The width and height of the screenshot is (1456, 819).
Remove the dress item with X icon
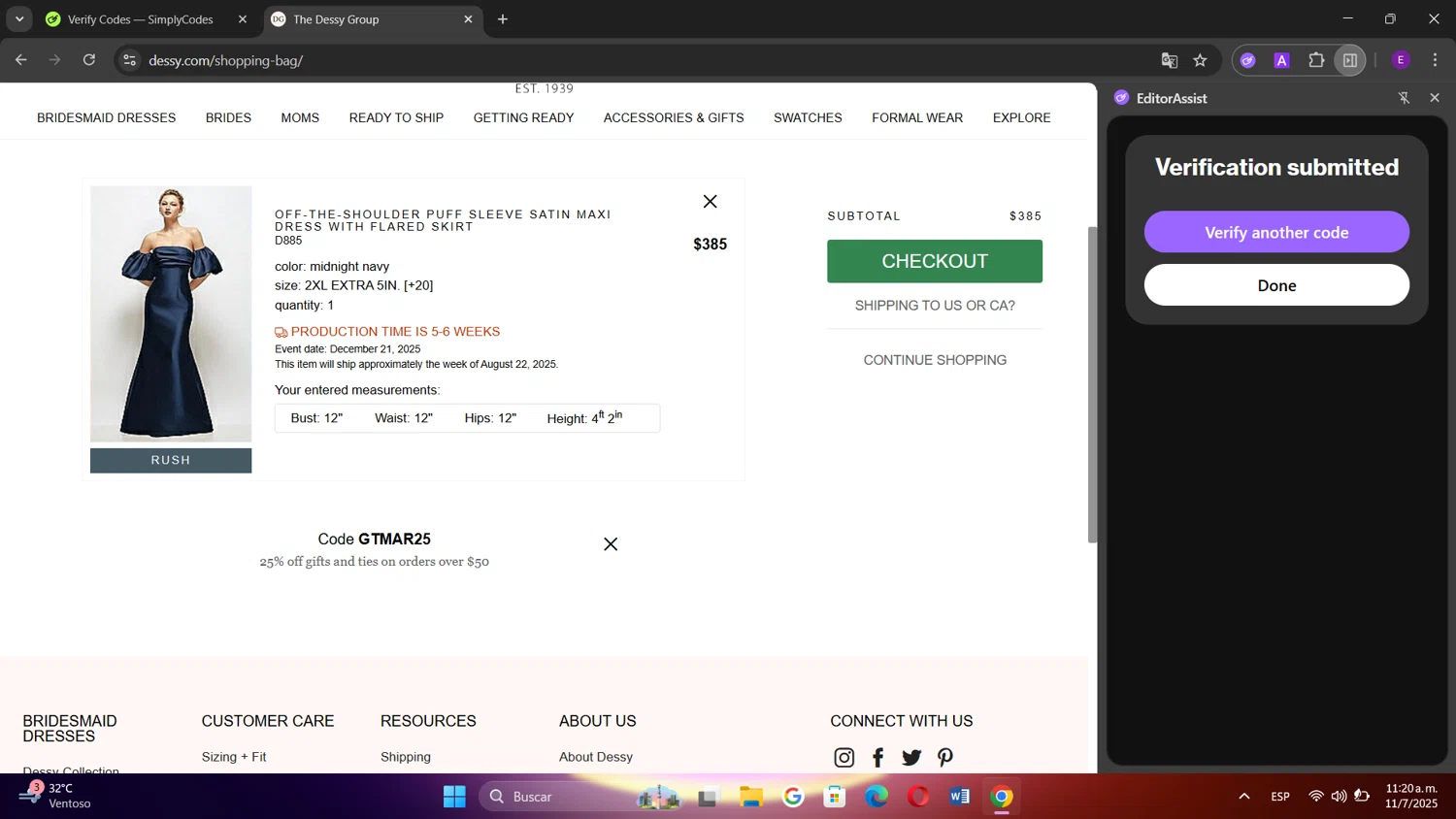point(711,202)
